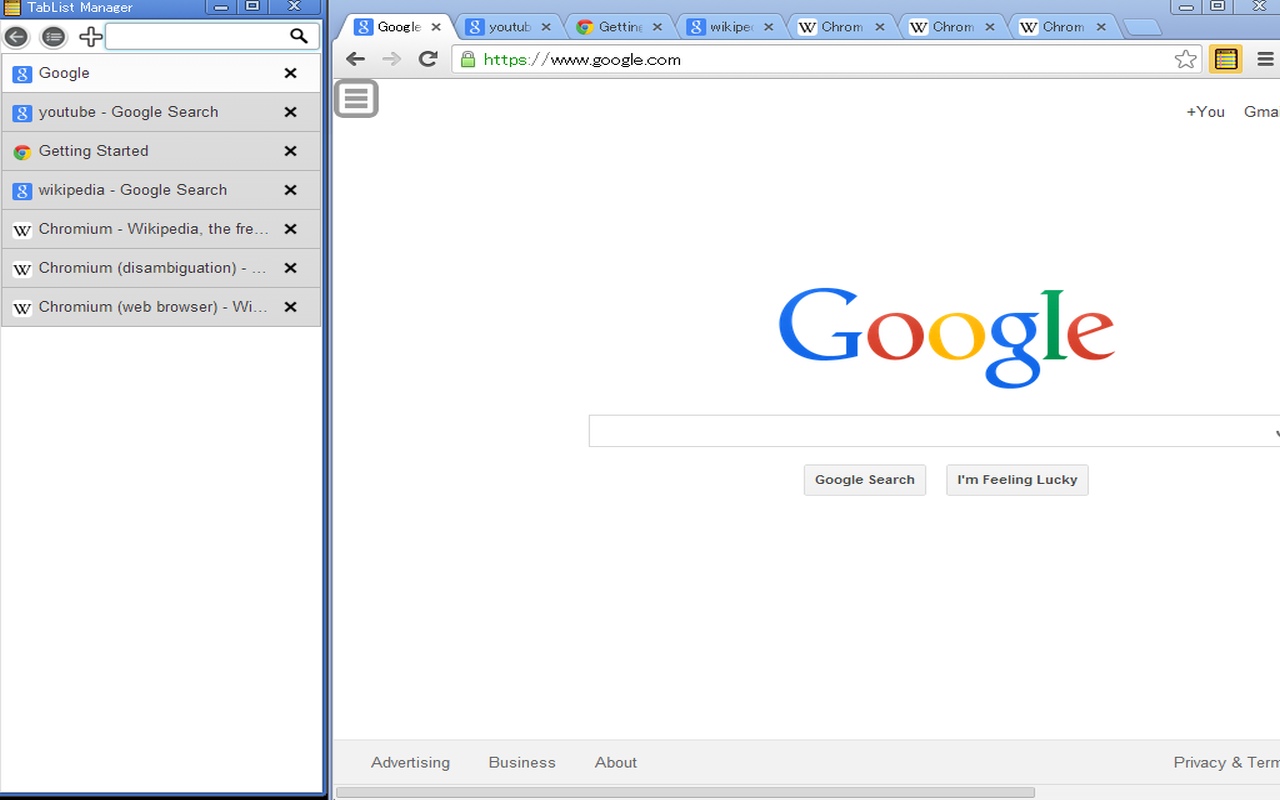The height and width of the screenshot is (800, 1280).
Task: Click the I'm Feeling Lucky button
Action: (1017, 480)
